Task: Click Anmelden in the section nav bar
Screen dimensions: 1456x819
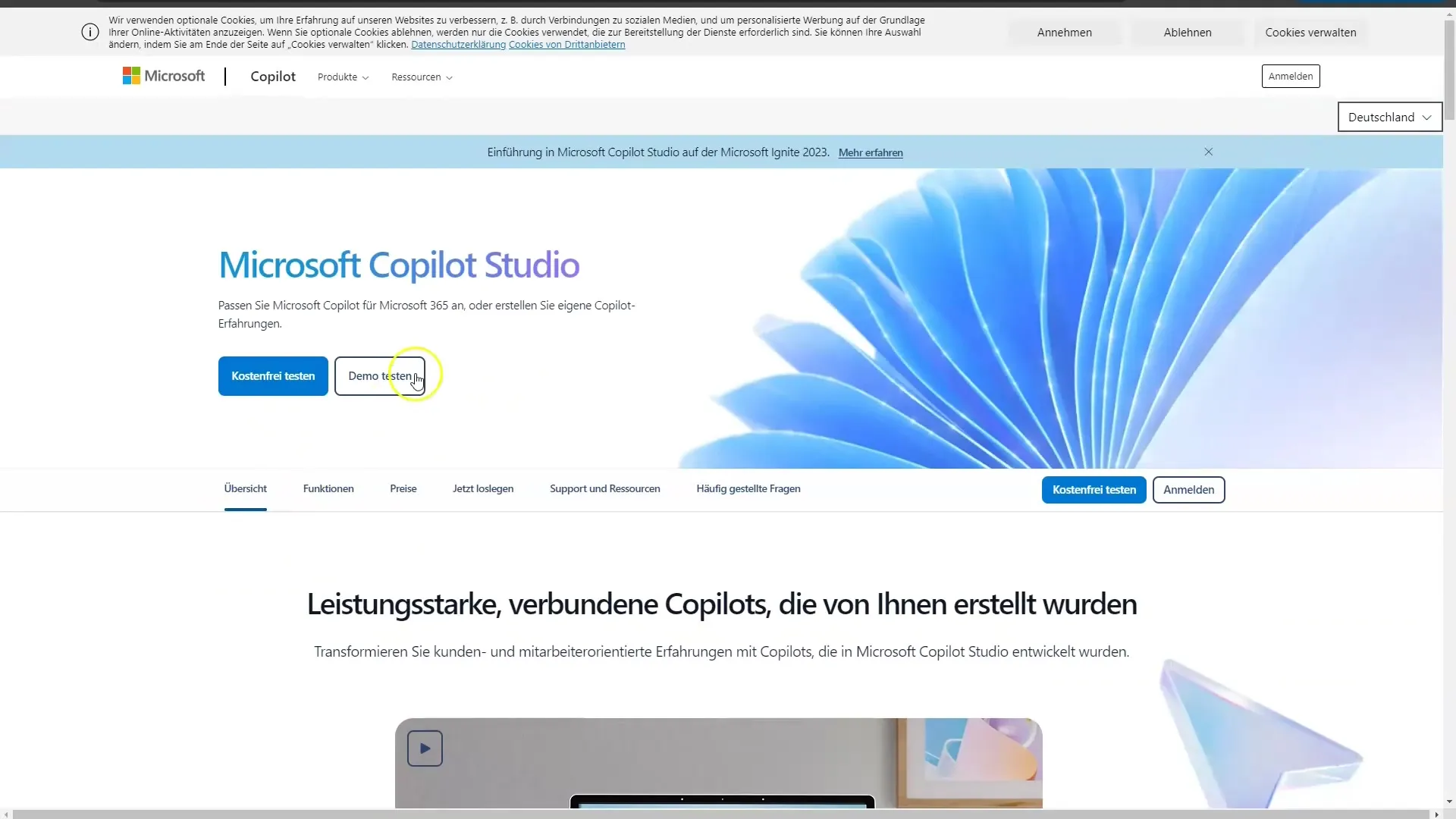Action: coord(1189,490)
